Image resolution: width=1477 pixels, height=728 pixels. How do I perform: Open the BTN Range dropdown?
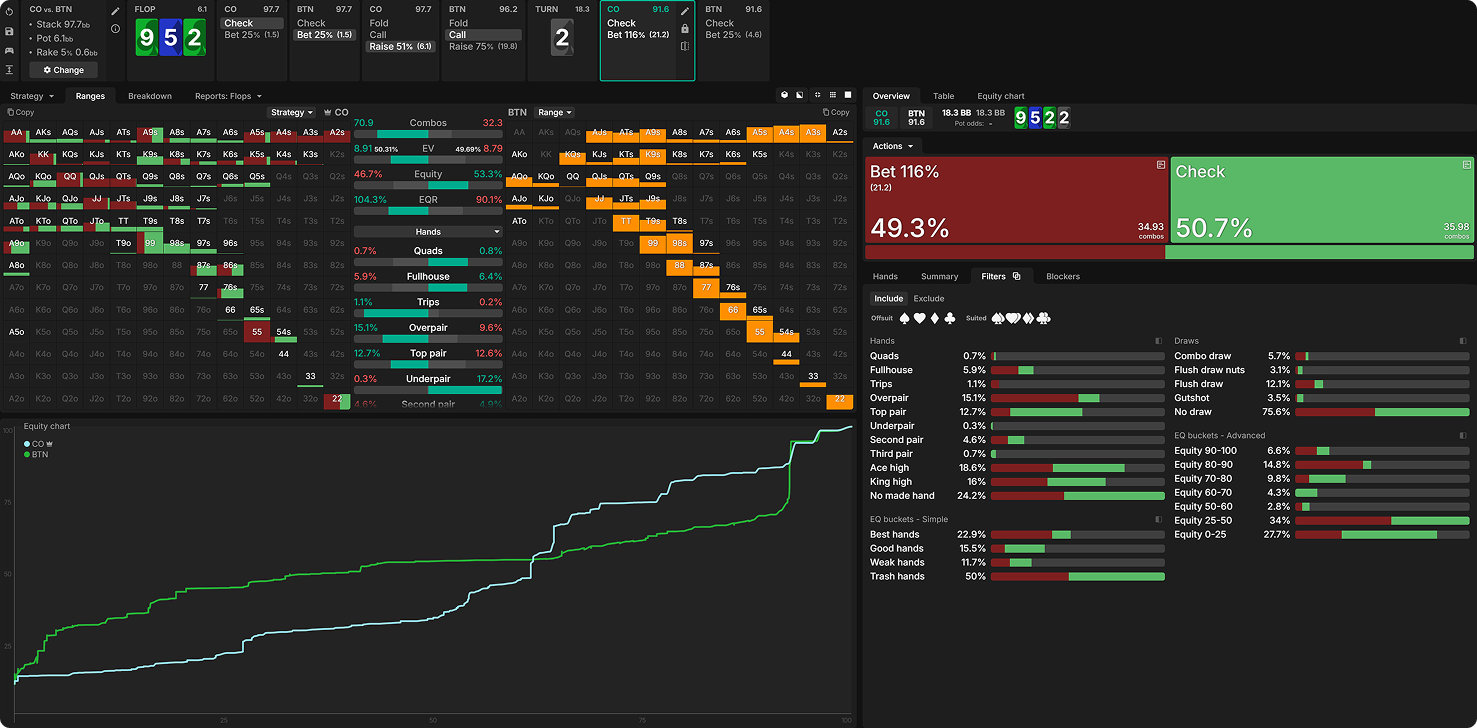(554, 113)
